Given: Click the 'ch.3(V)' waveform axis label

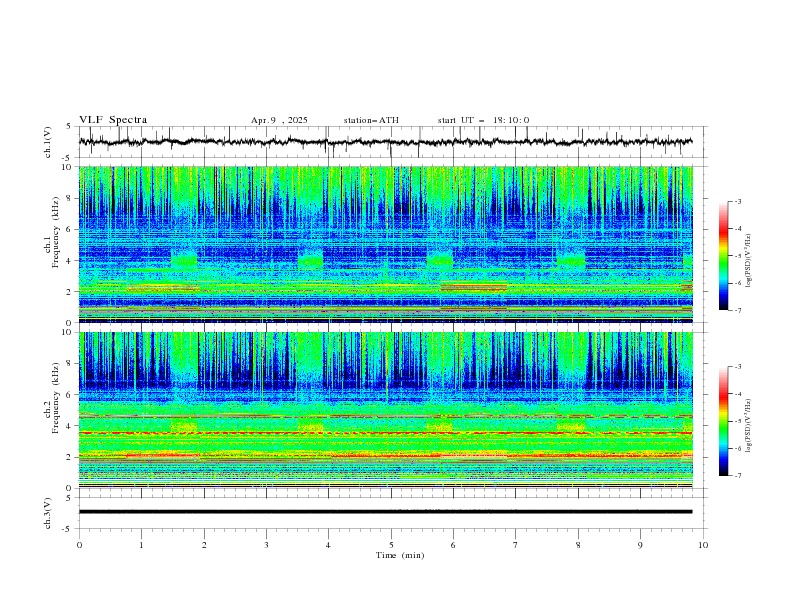Looking at the screenshot, I should coord(48,513).
